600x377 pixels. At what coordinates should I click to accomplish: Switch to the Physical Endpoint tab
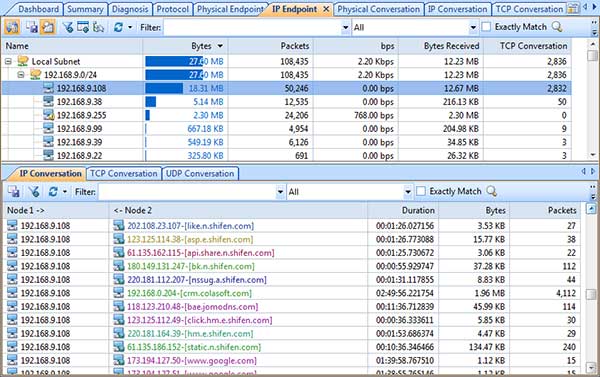pyautogui.click(x=230, y=9)
